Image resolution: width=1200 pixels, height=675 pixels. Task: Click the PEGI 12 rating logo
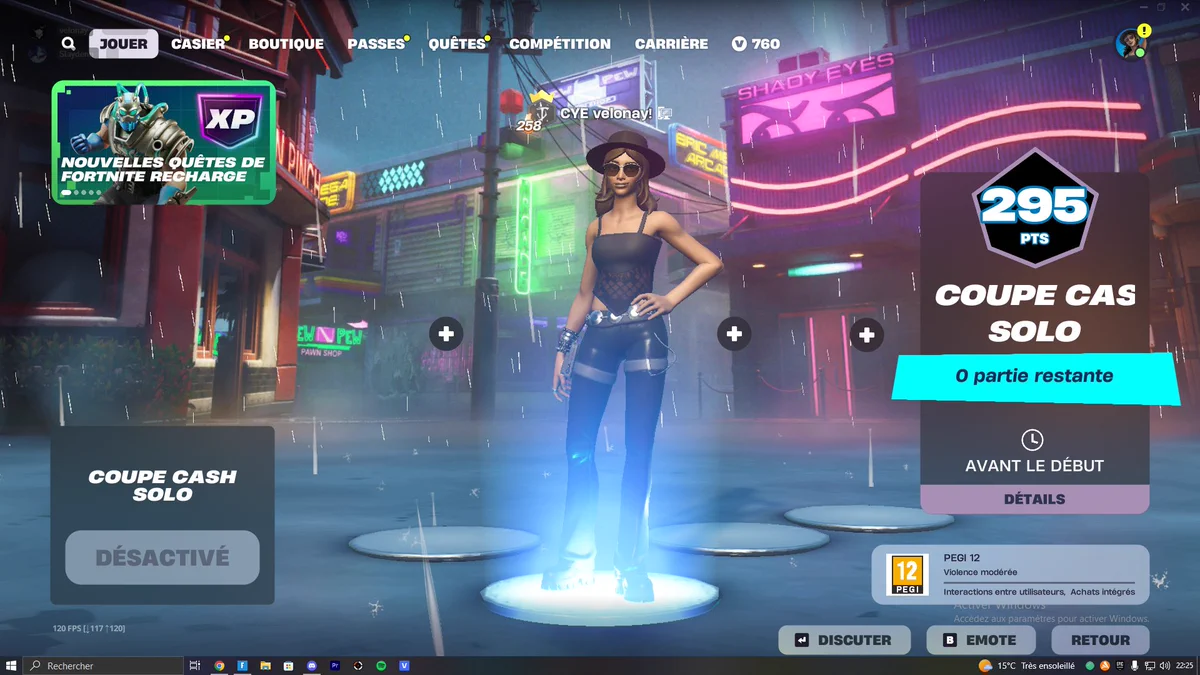point(905,576)
